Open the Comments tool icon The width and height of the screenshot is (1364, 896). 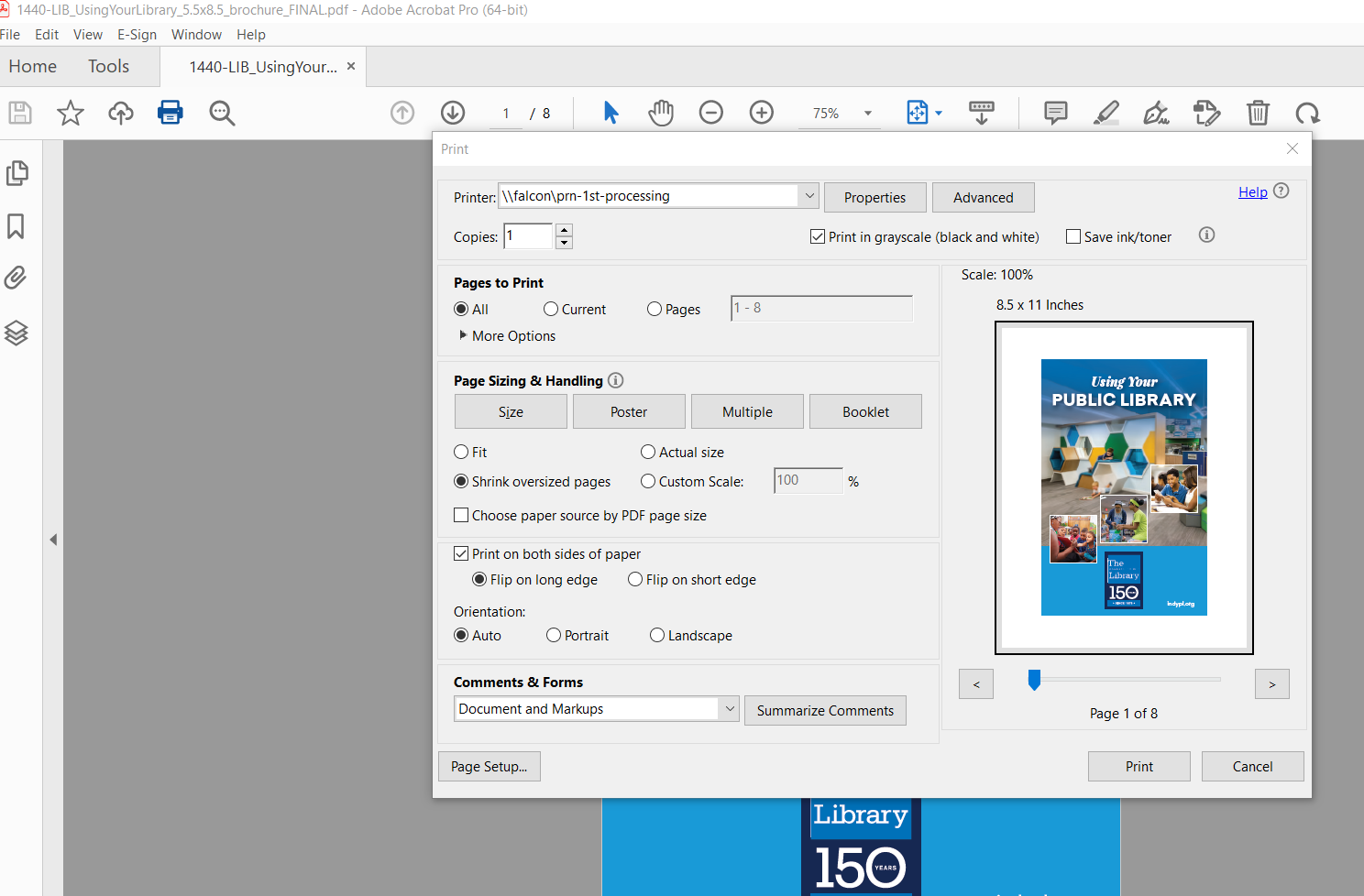[1054, 113]
